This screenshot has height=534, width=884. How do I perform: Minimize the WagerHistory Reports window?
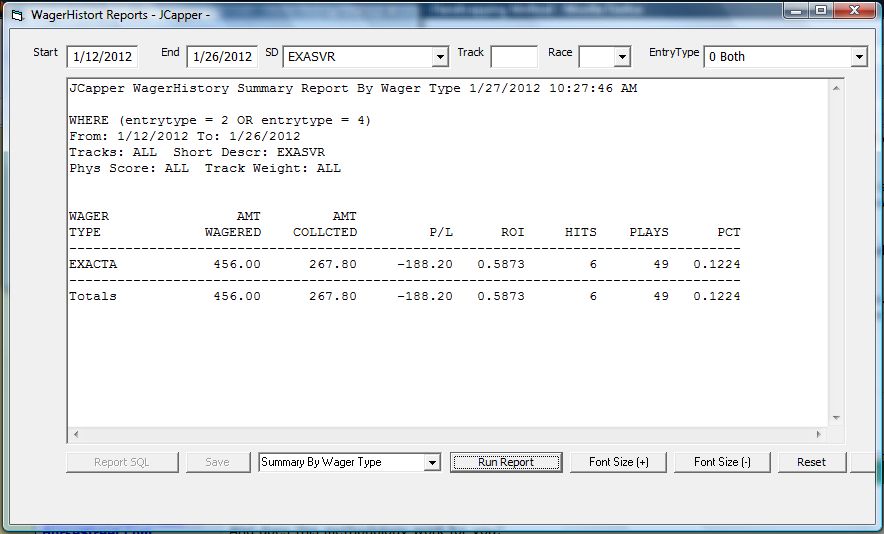[x=796, y=11]
